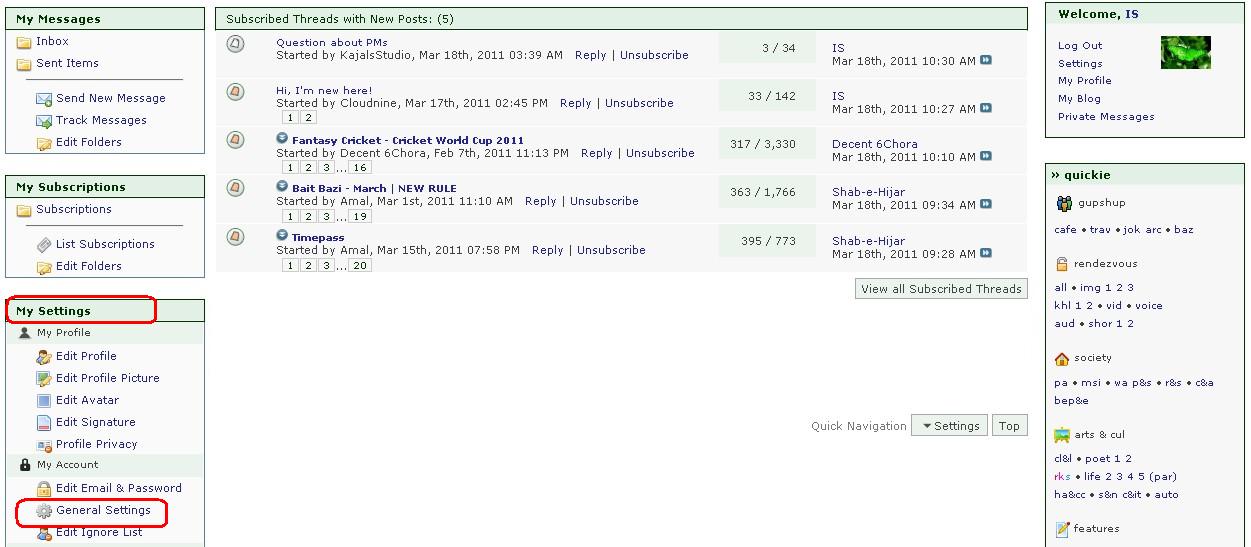This screenshot has height=547, width=1251.
Task: Click the Track Messages icon
Action: click(x=44, y=121)
